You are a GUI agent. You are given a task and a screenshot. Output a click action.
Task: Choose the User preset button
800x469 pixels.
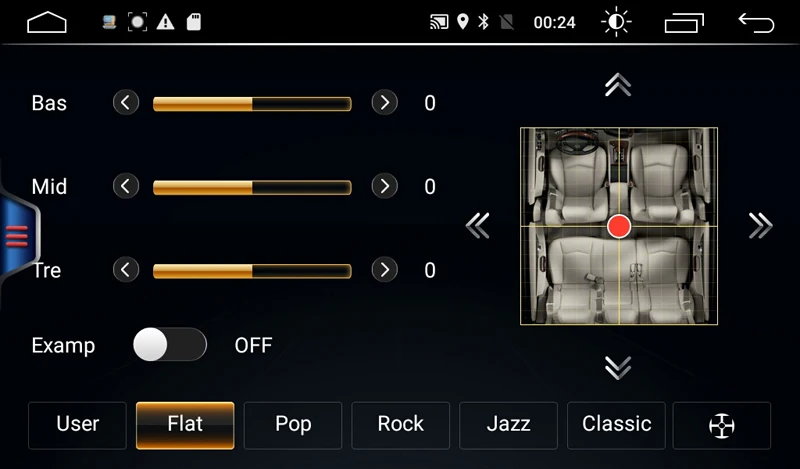(78, 425)
